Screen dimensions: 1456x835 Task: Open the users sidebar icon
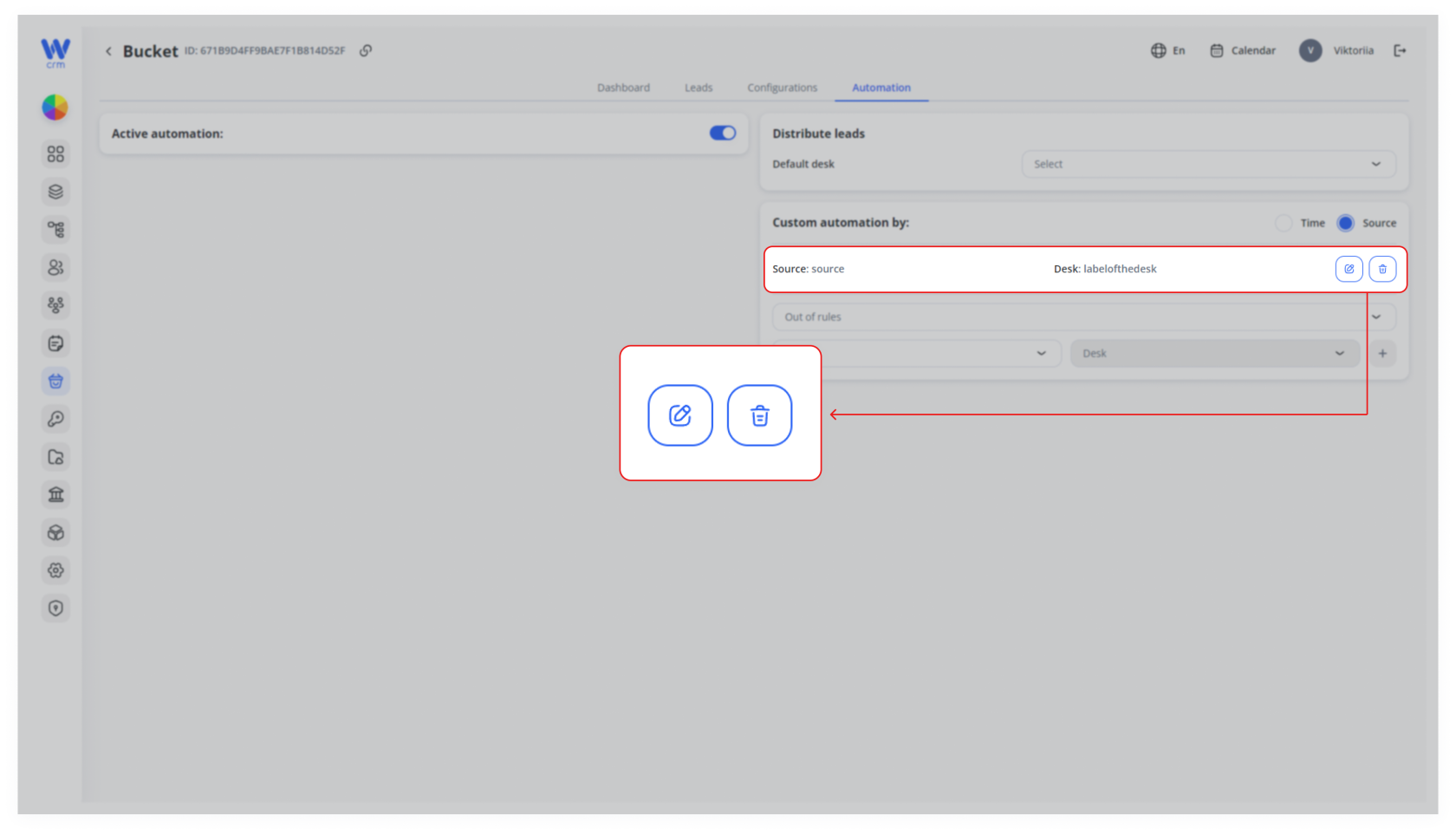[55, 268]
